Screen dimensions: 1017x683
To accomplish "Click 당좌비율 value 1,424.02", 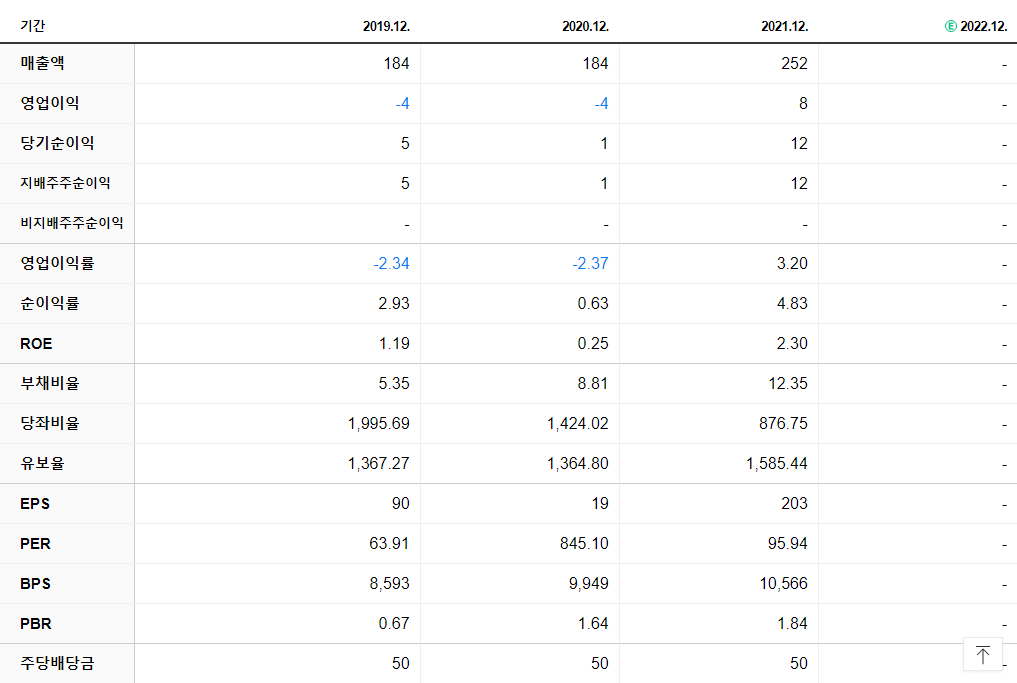I will pos(578,424).
